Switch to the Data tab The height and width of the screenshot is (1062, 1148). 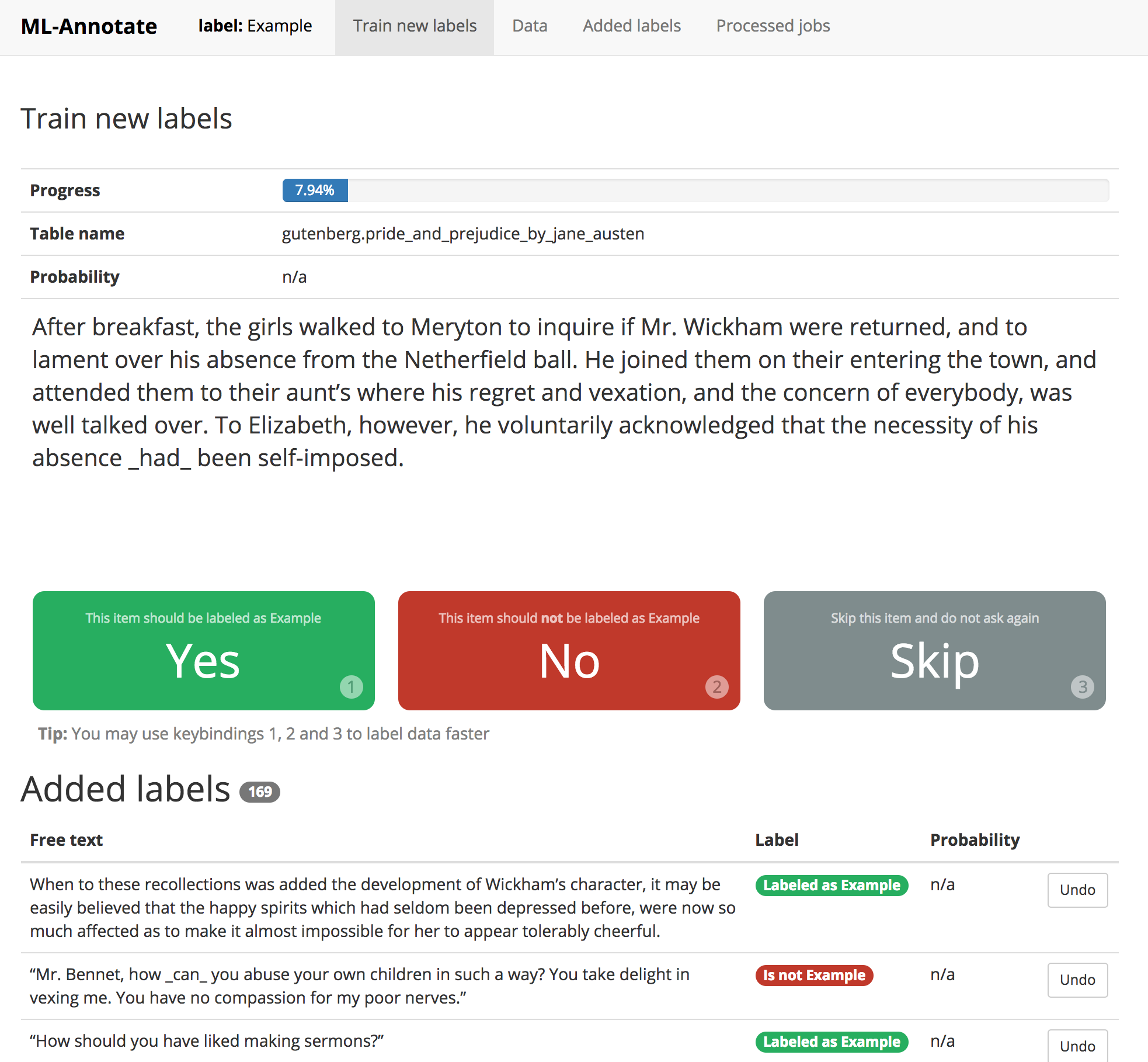(530, 26)
